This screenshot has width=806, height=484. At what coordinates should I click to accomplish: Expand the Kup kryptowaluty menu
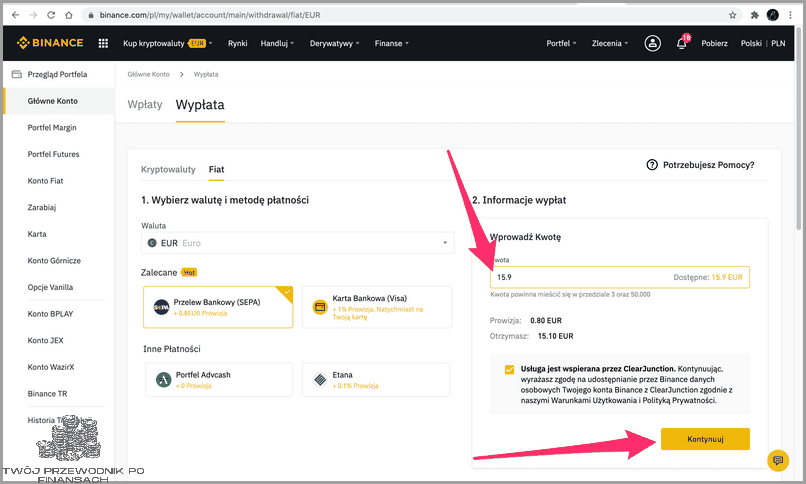(x=168, y=43)
